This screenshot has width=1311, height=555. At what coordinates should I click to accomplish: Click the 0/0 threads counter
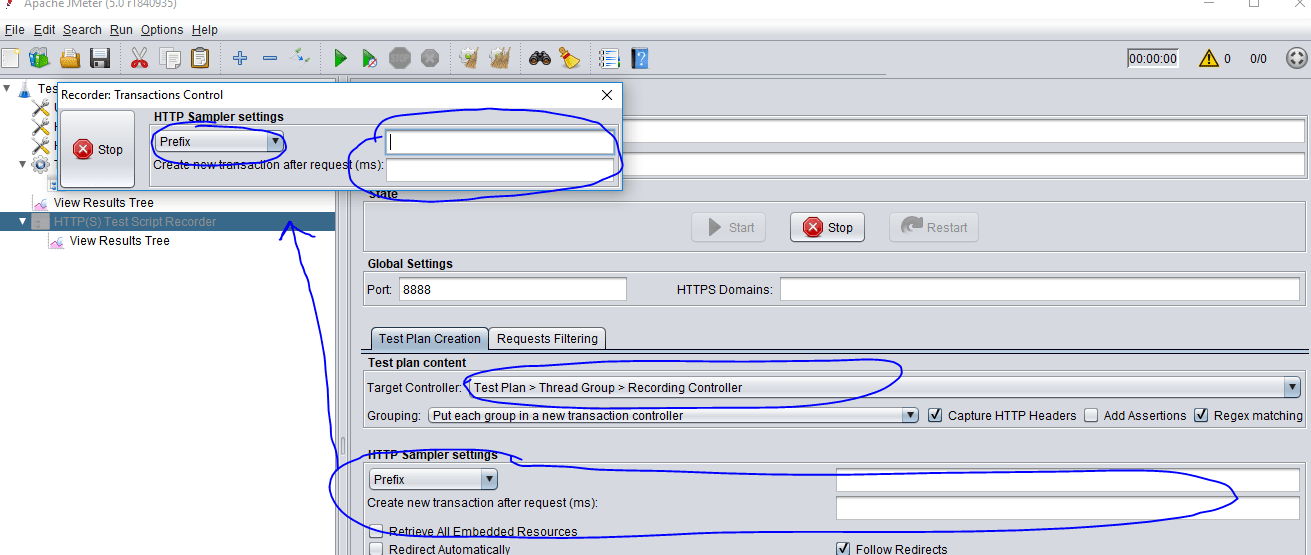[x=1258, y=58]
